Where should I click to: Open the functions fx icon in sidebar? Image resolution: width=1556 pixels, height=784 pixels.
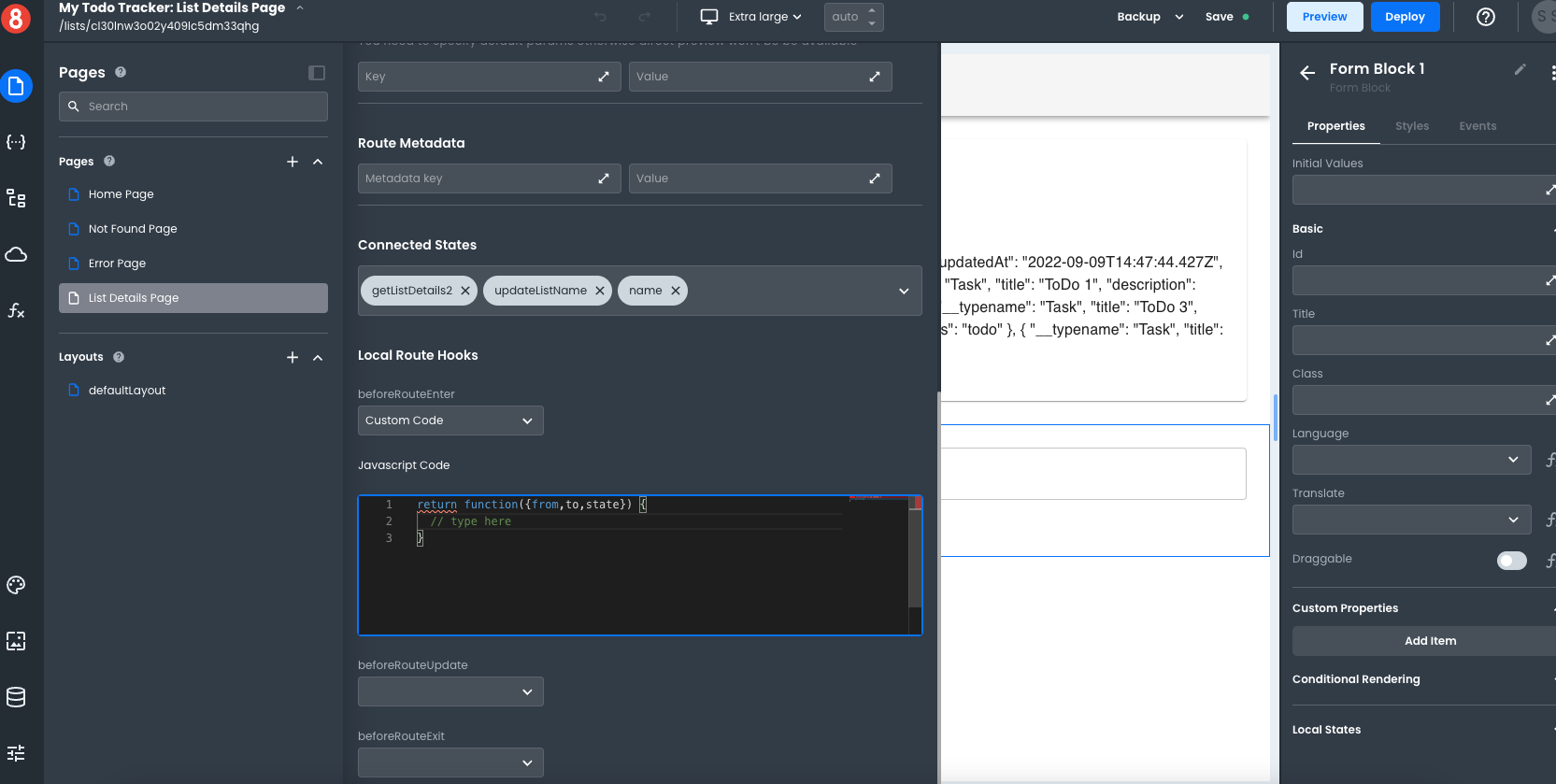click(x=16, y=310)
